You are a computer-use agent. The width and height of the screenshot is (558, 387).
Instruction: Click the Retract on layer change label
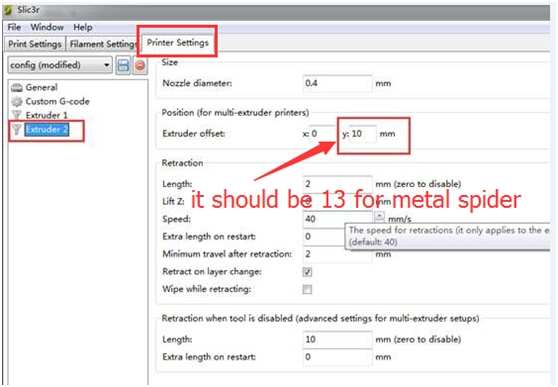pos(212,272)
